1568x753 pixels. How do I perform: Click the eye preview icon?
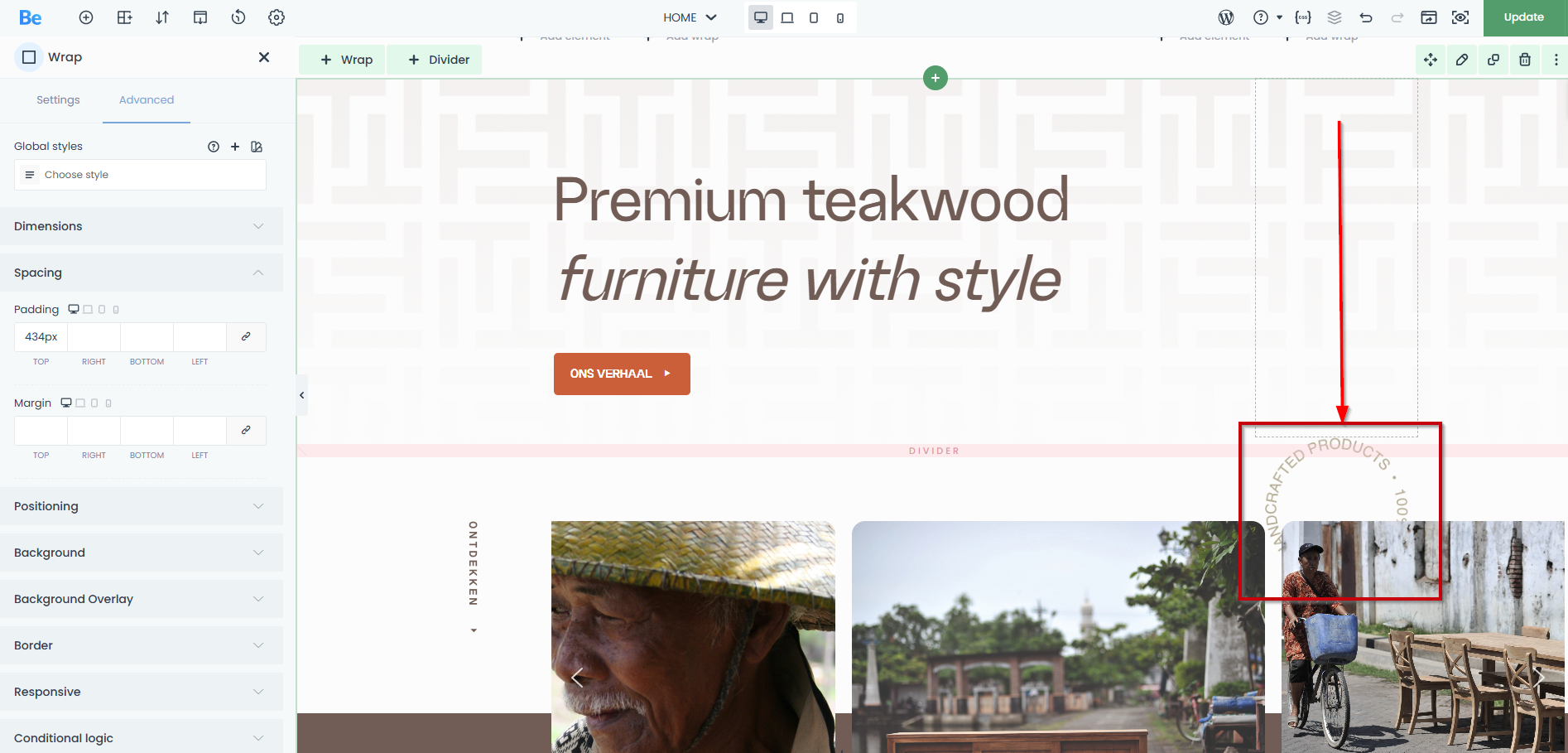tap(1460, 17)
